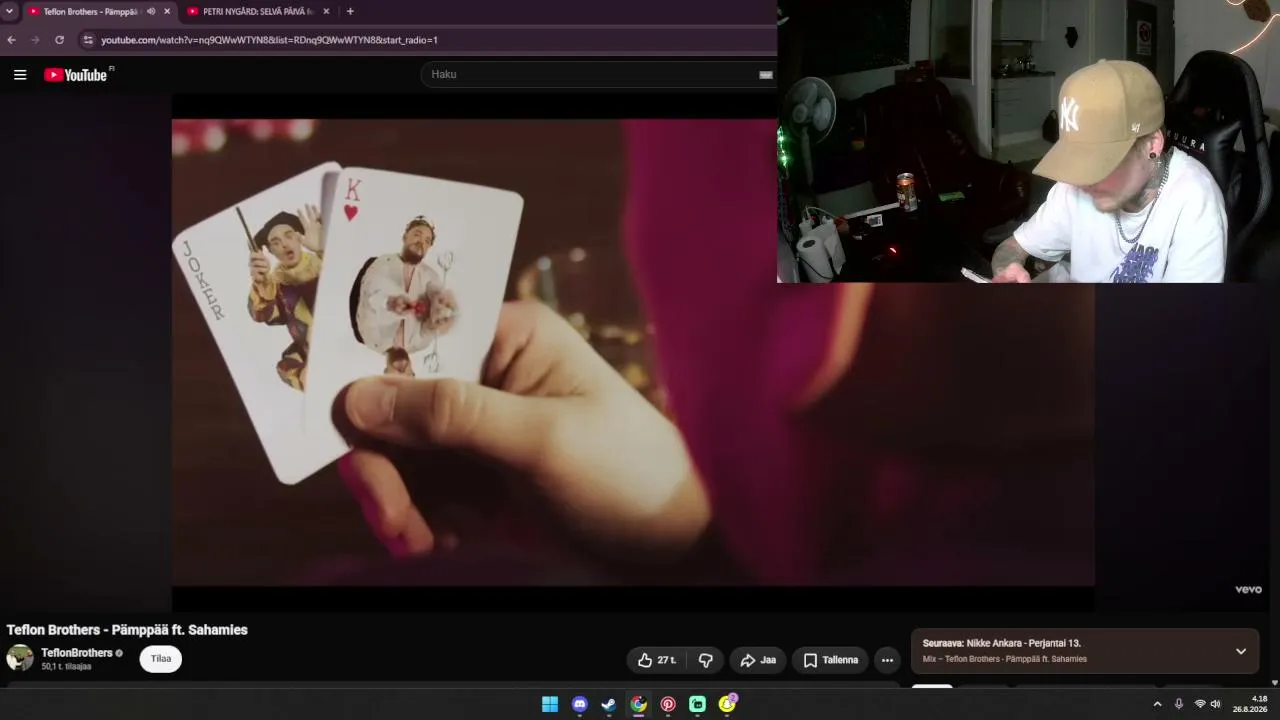Screen dimensions: 1280x720
Task: Open Steam from the taskbar
Action: (609, 704)
